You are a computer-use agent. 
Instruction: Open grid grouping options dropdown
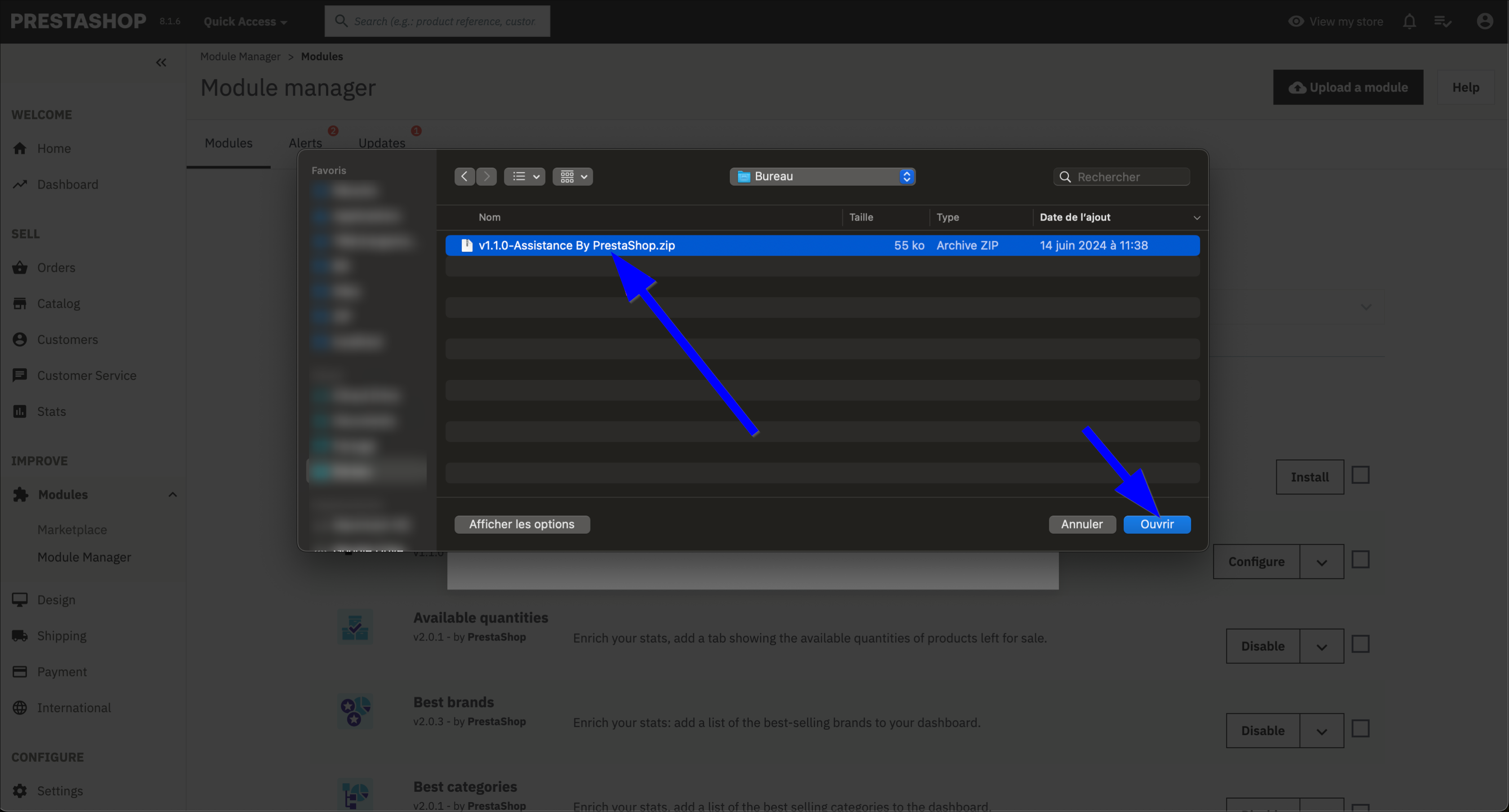tap(572, 177)
